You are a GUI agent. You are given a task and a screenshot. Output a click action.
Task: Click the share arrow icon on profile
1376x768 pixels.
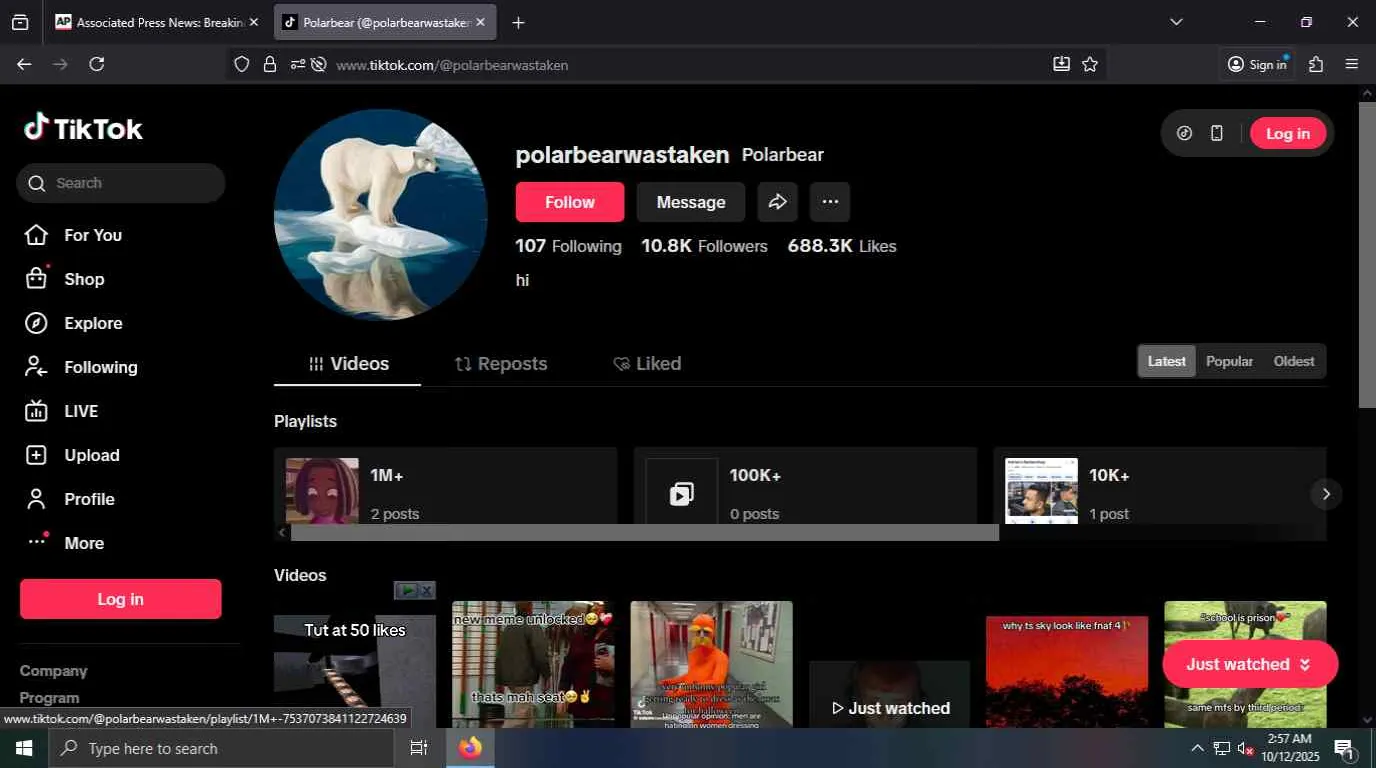pos(777,202)
